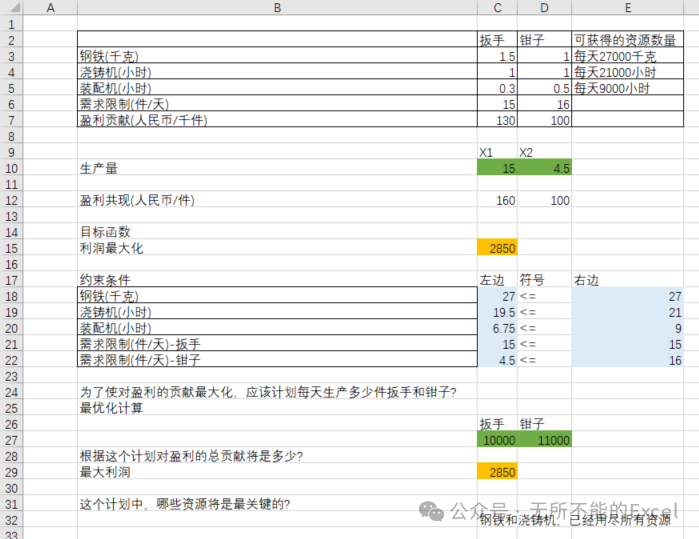
Task: Select the 符号 header cell
Action: [544, 280]
